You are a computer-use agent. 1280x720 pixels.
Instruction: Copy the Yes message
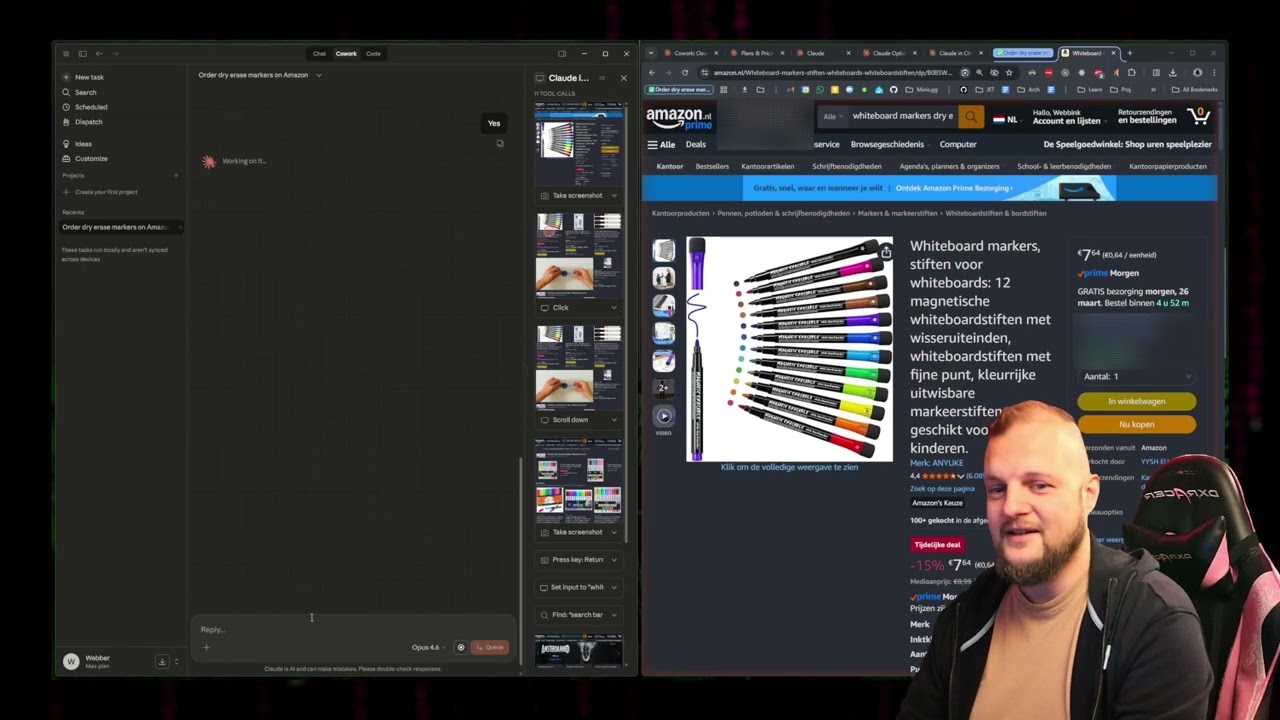500,143
